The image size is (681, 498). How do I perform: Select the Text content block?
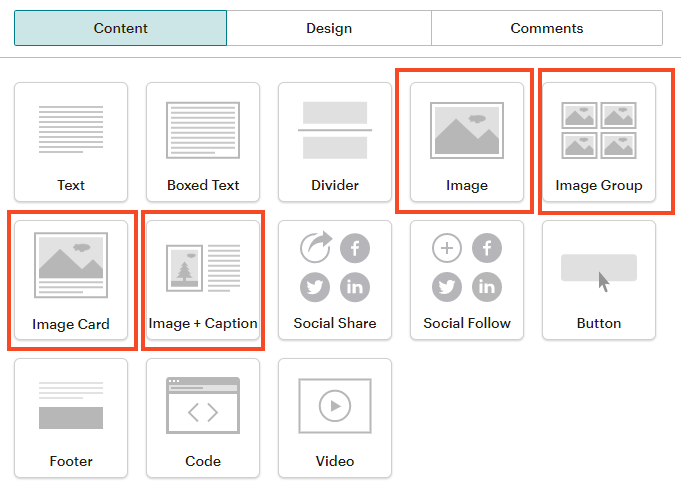pos(71,143)
